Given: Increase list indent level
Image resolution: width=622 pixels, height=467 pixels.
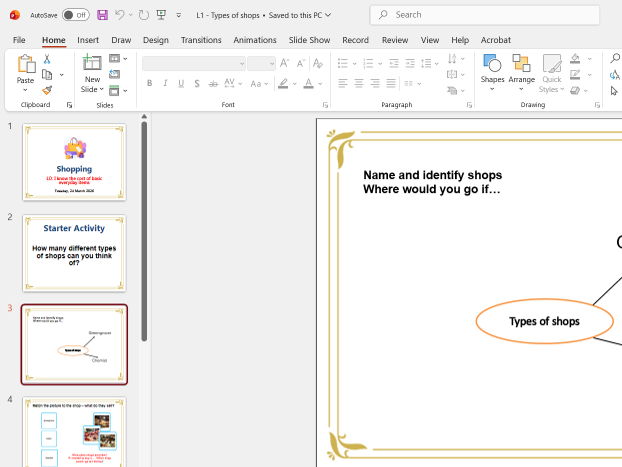Looking at the screenshot, I should (410, 63).
